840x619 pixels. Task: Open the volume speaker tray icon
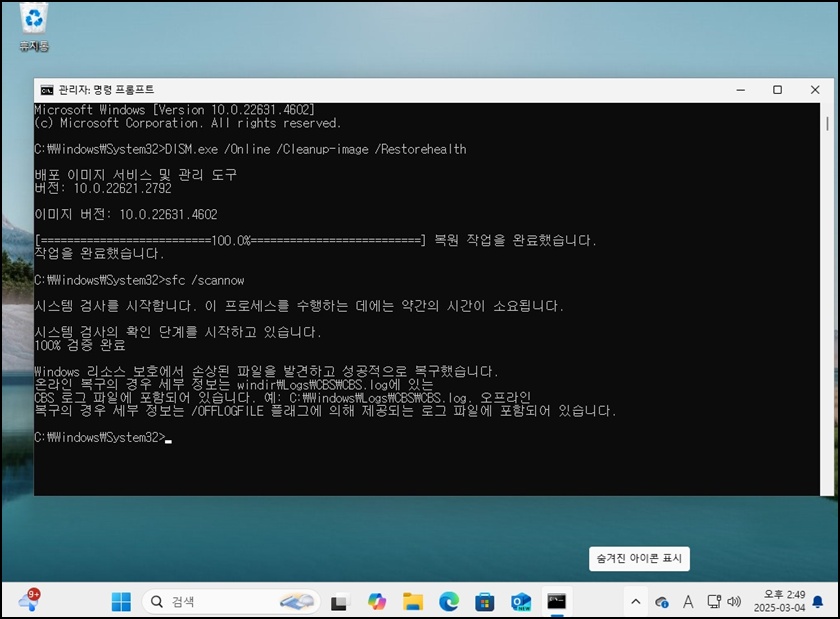click(x=734, y=602)
